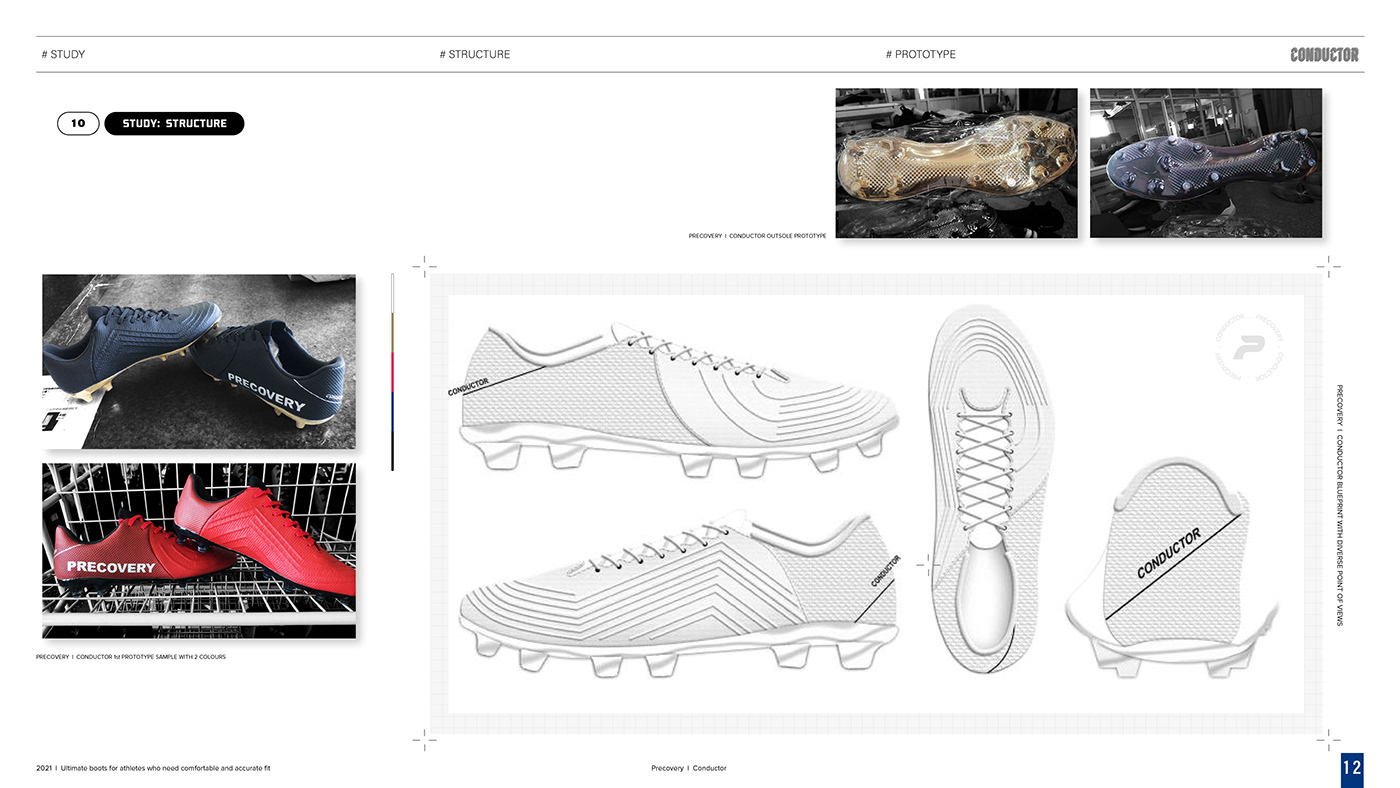This screenshot has height=788, width=1400.
Task: Click the "# PROTOTYPE" header label
Action: tap(921, 54)
